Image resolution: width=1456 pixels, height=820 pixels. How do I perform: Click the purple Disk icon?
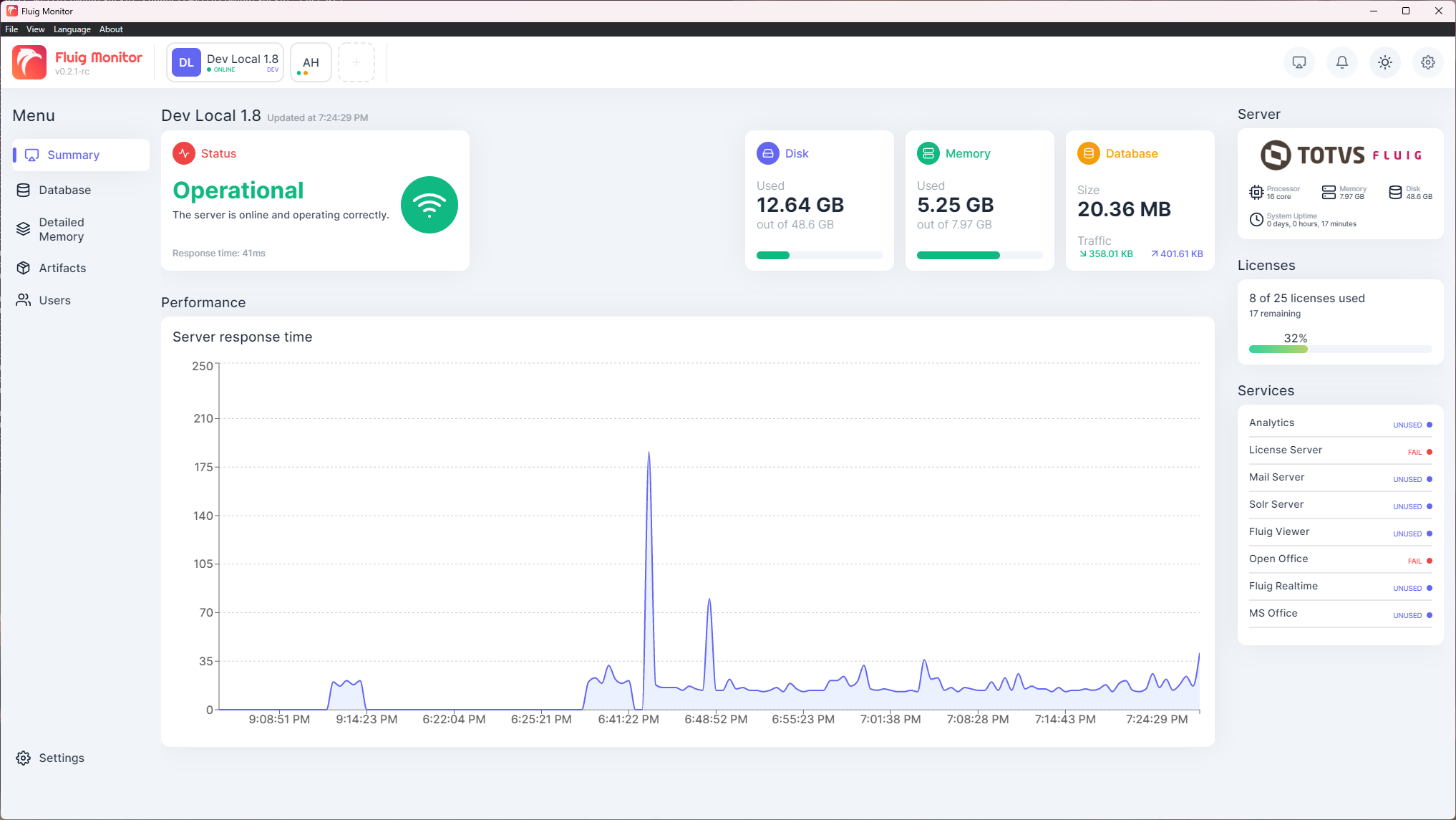pos(768,153)
